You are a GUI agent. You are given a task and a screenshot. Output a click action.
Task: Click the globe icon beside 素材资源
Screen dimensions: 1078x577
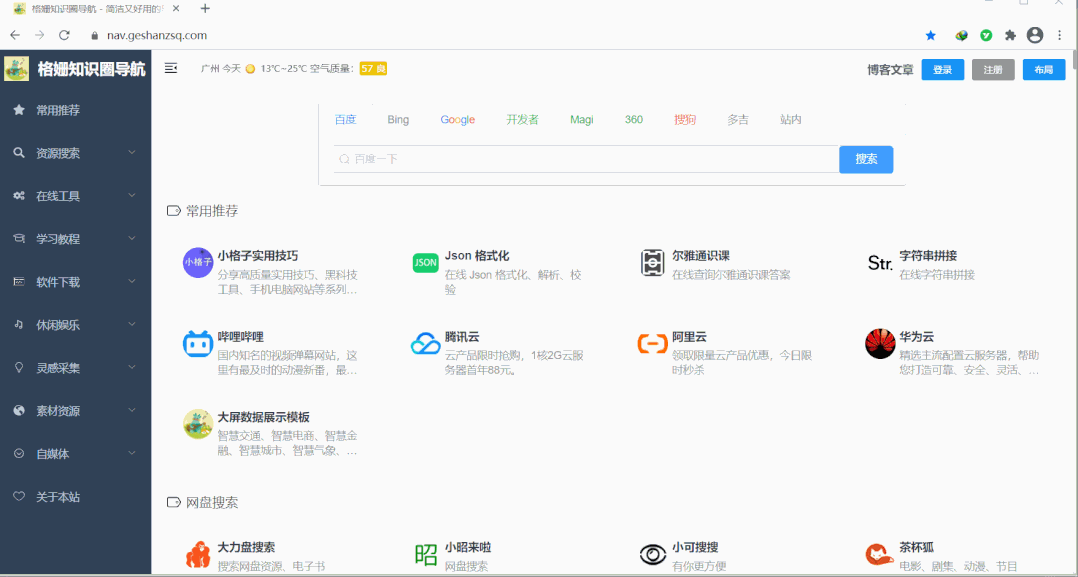(19, 411)
